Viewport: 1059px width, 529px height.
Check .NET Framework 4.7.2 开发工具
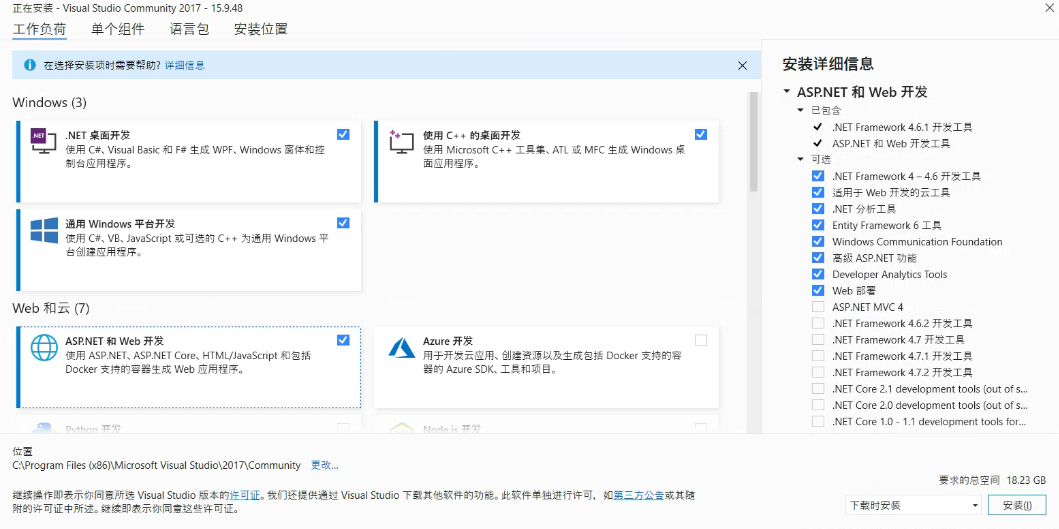tap(818, 372)
